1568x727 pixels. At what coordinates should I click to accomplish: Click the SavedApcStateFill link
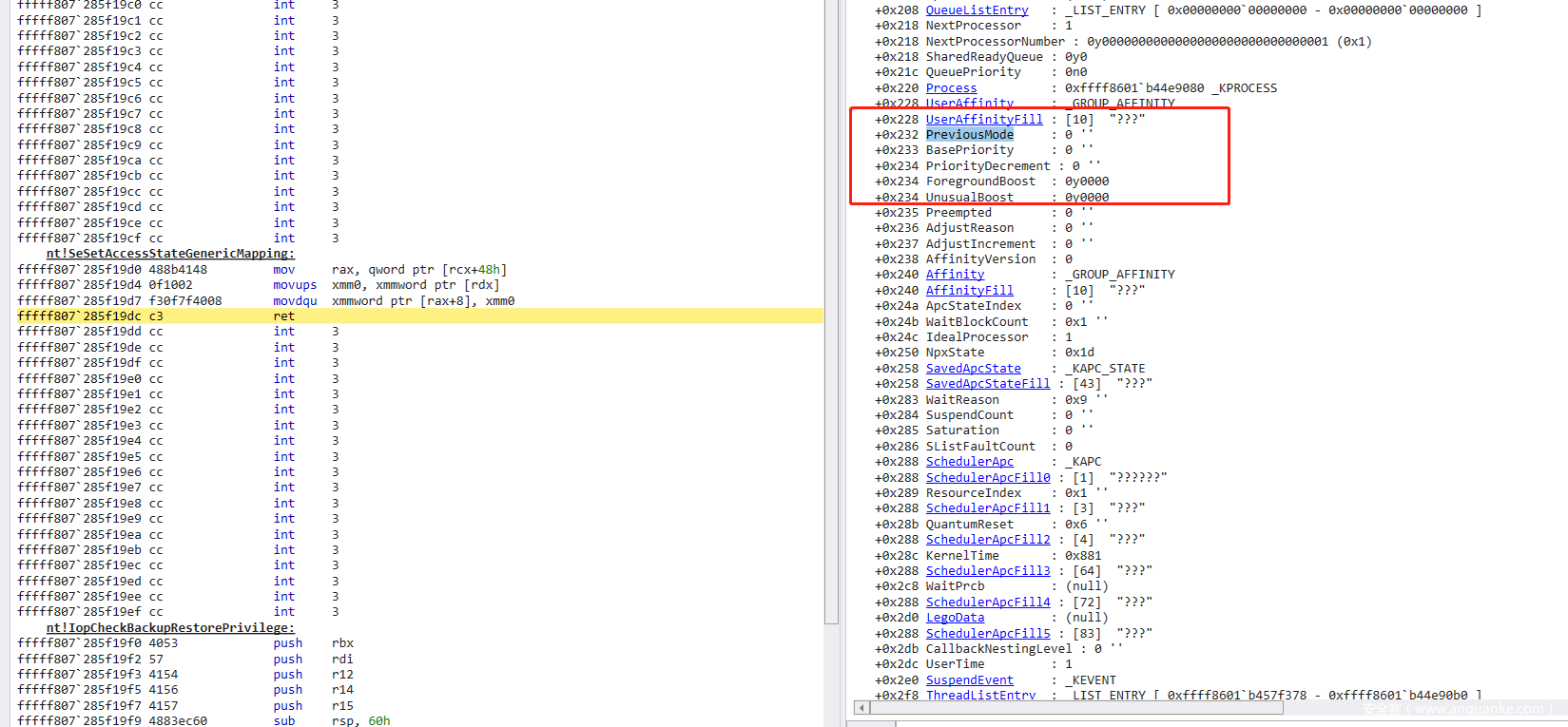click(987, 384)
